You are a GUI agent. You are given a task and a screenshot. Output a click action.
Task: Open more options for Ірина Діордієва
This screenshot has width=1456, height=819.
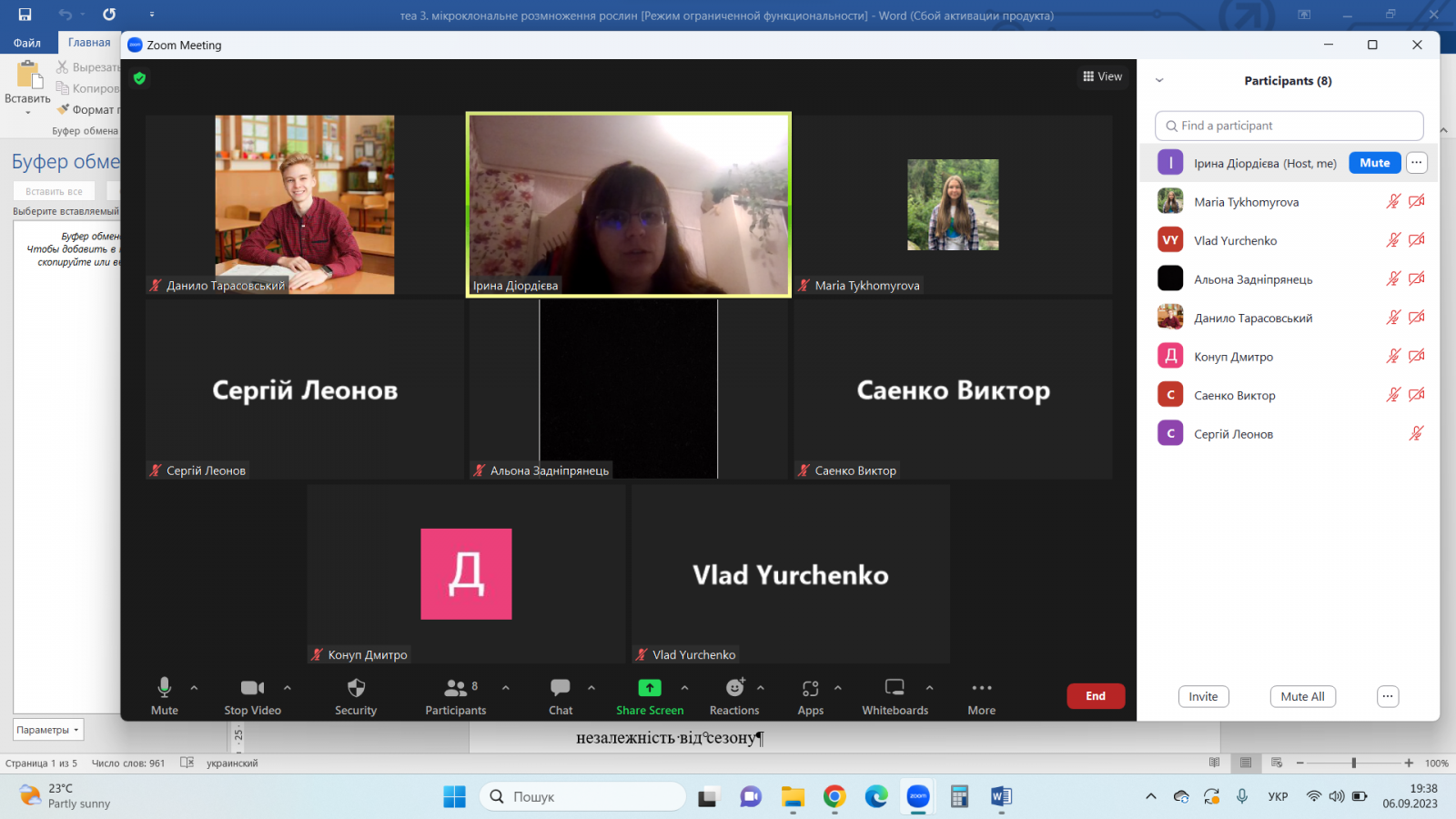point(1416,163)
